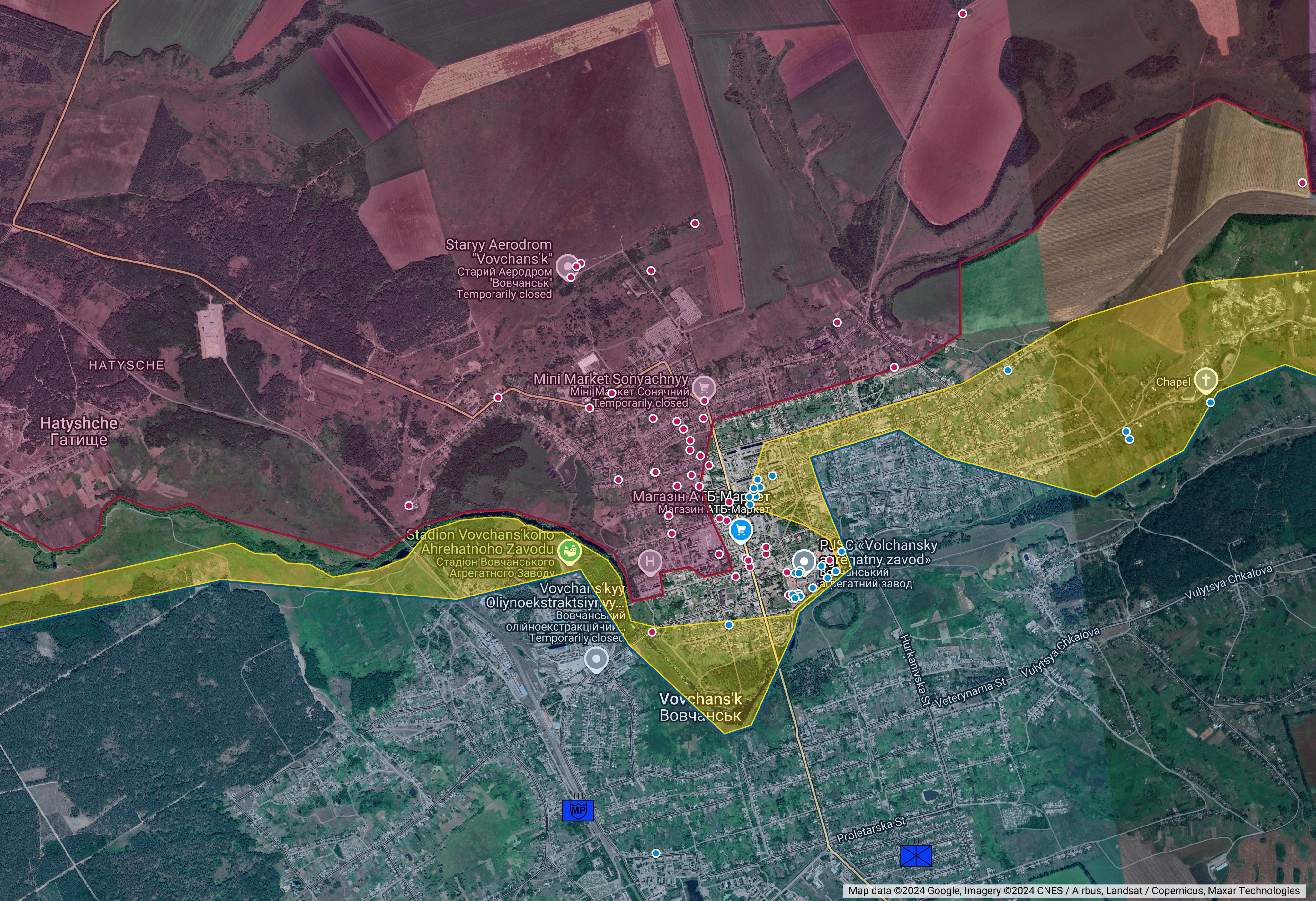The height and width of the screenshot is (901, 1316).
Task: Click red dot on Hatyshche orange boundary line
Action: [498, 397]
